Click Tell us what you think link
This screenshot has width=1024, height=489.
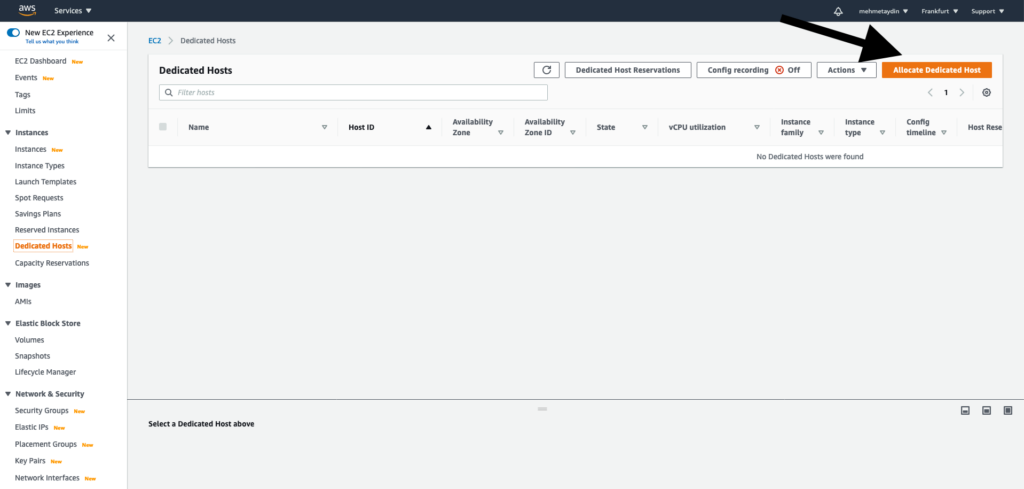(x=50, y=41)
